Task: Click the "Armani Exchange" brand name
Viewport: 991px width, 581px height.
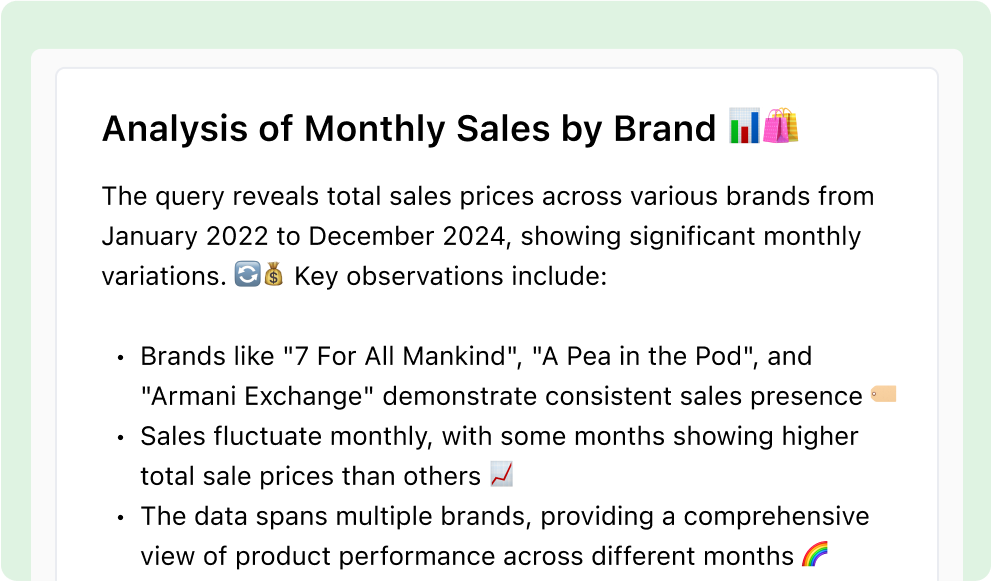Action: pyautogui.click(x=257, y=396)
